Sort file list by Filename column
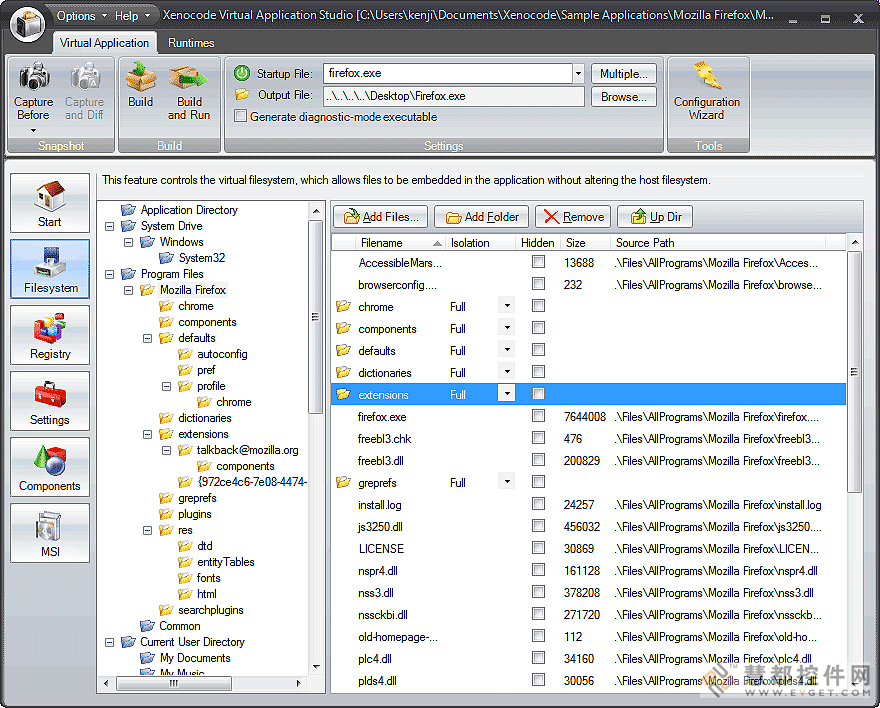This screenshot has width=880, height=708. (400, 243)
